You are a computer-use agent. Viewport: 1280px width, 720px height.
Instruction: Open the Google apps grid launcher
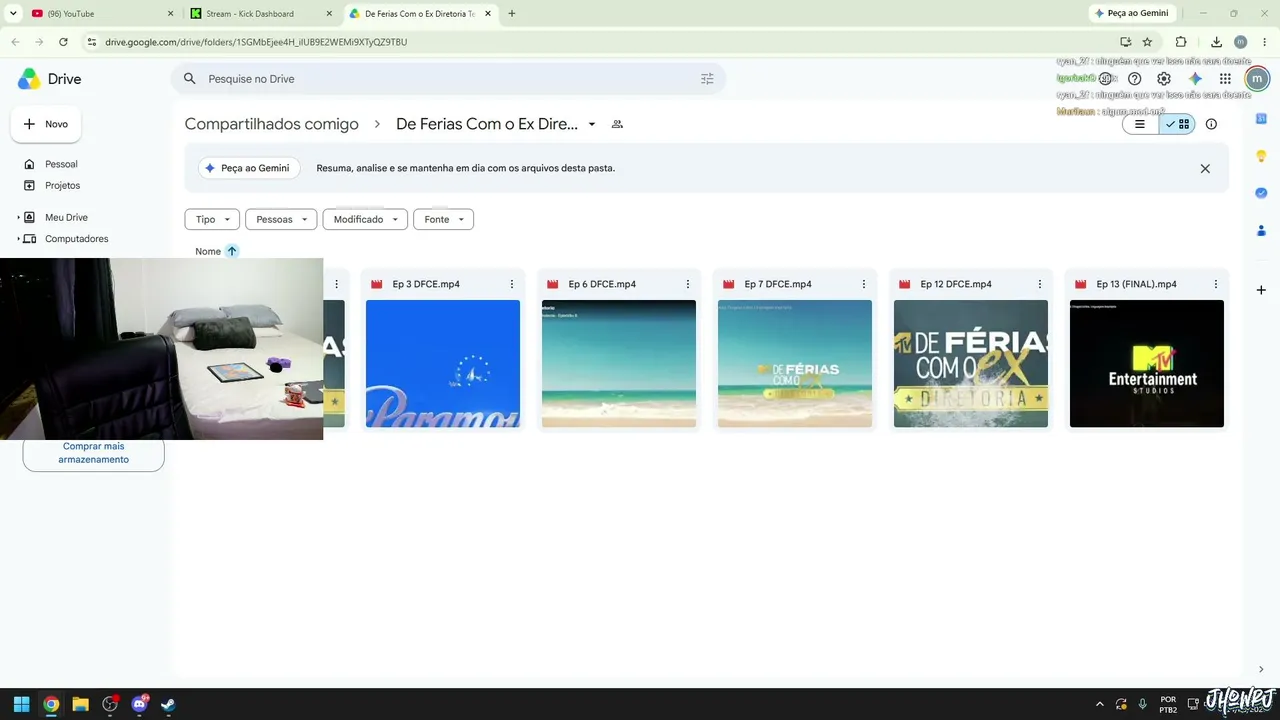[x=1225, y=79]
